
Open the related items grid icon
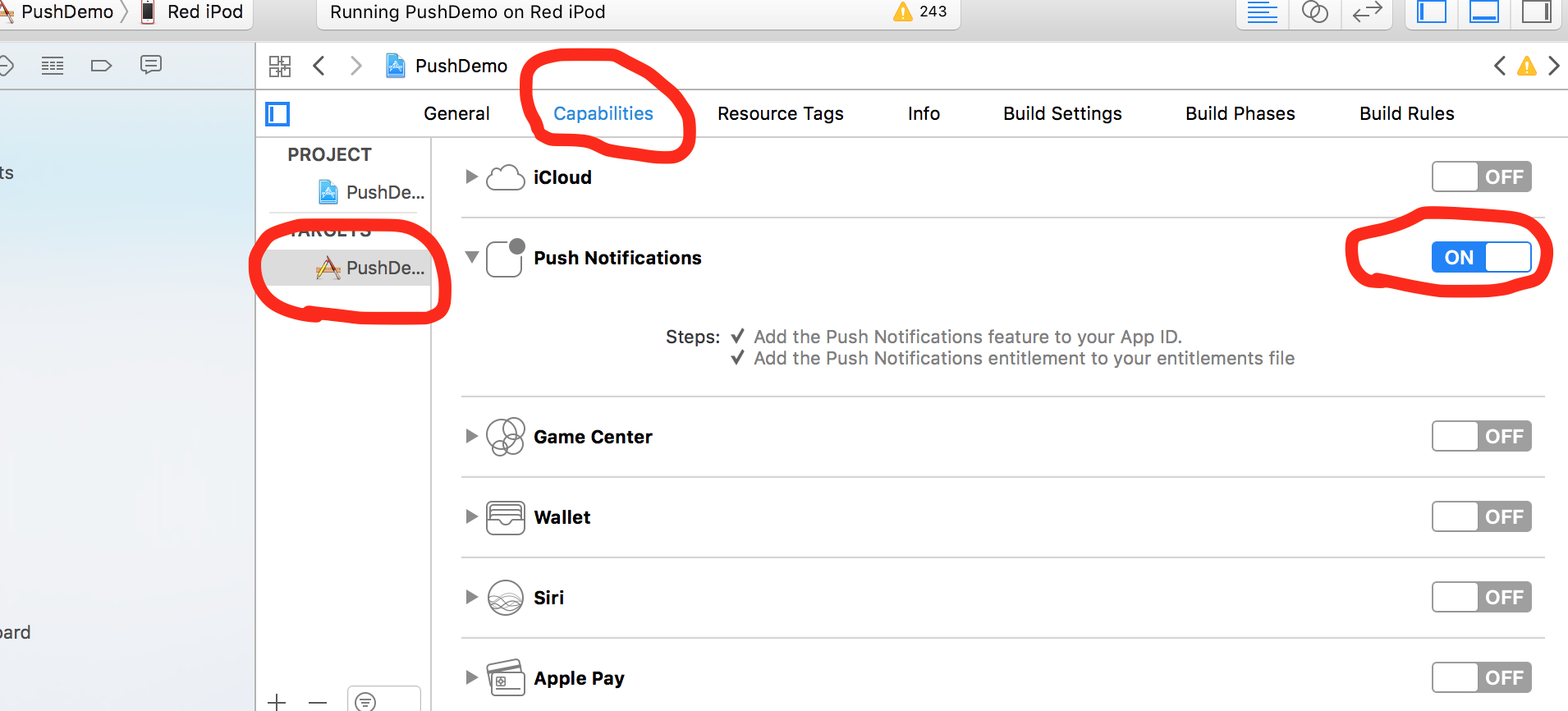click(x=280, y=67)
